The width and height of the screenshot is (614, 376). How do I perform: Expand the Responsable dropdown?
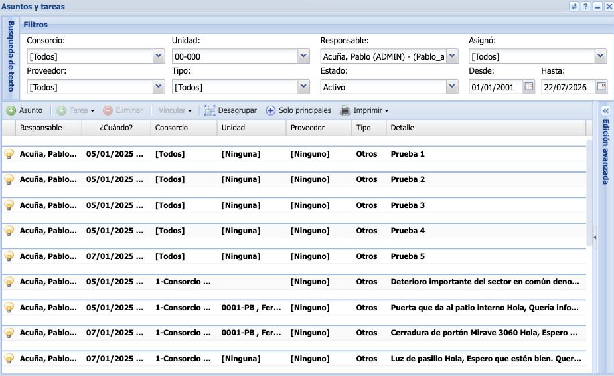(452, 56)
